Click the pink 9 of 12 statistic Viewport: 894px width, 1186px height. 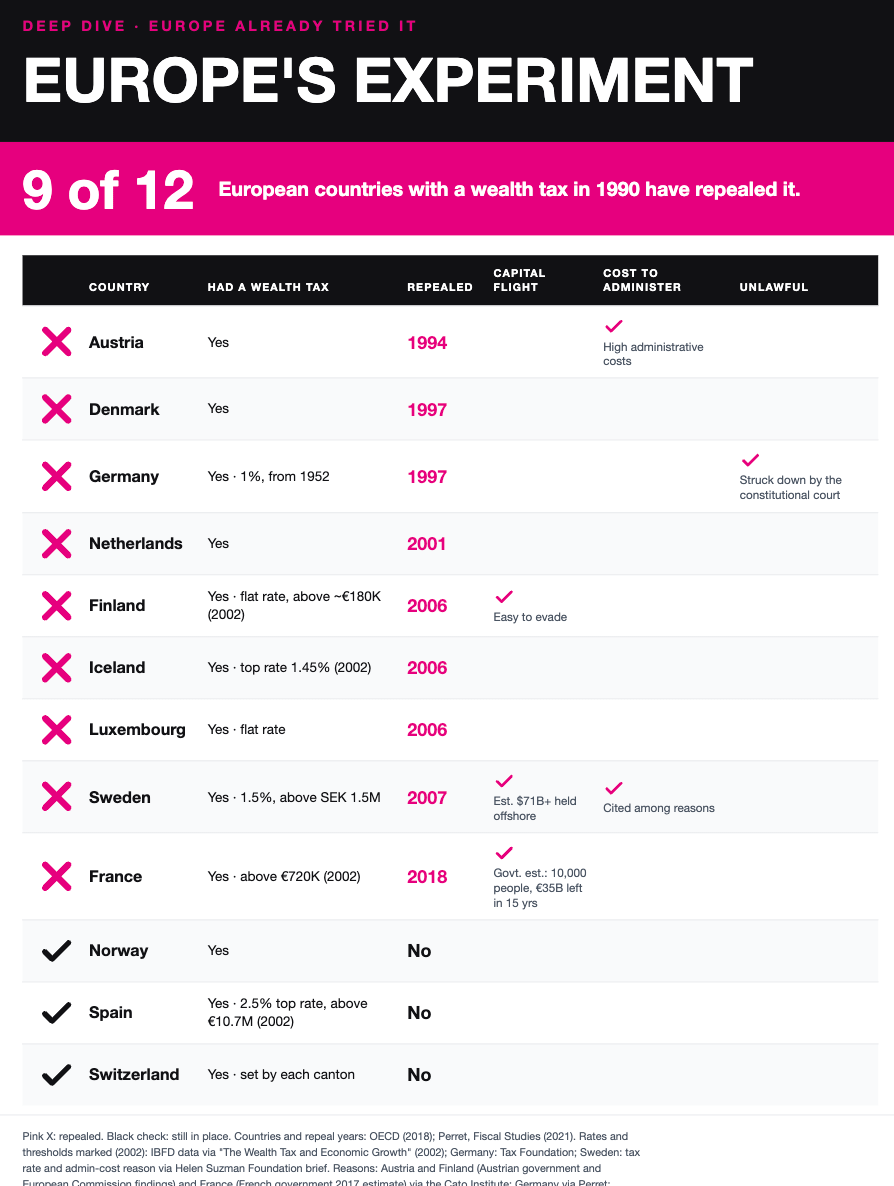click(108, 190)
